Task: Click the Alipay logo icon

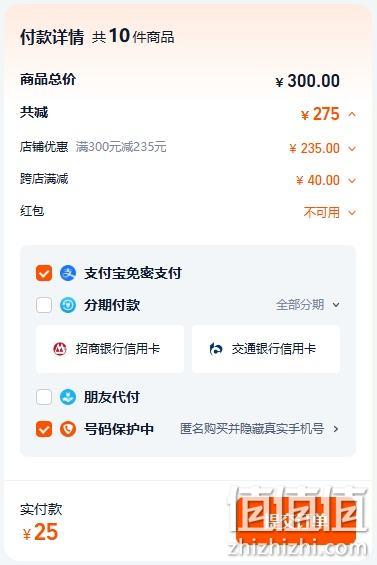Action: click(68, 273)
